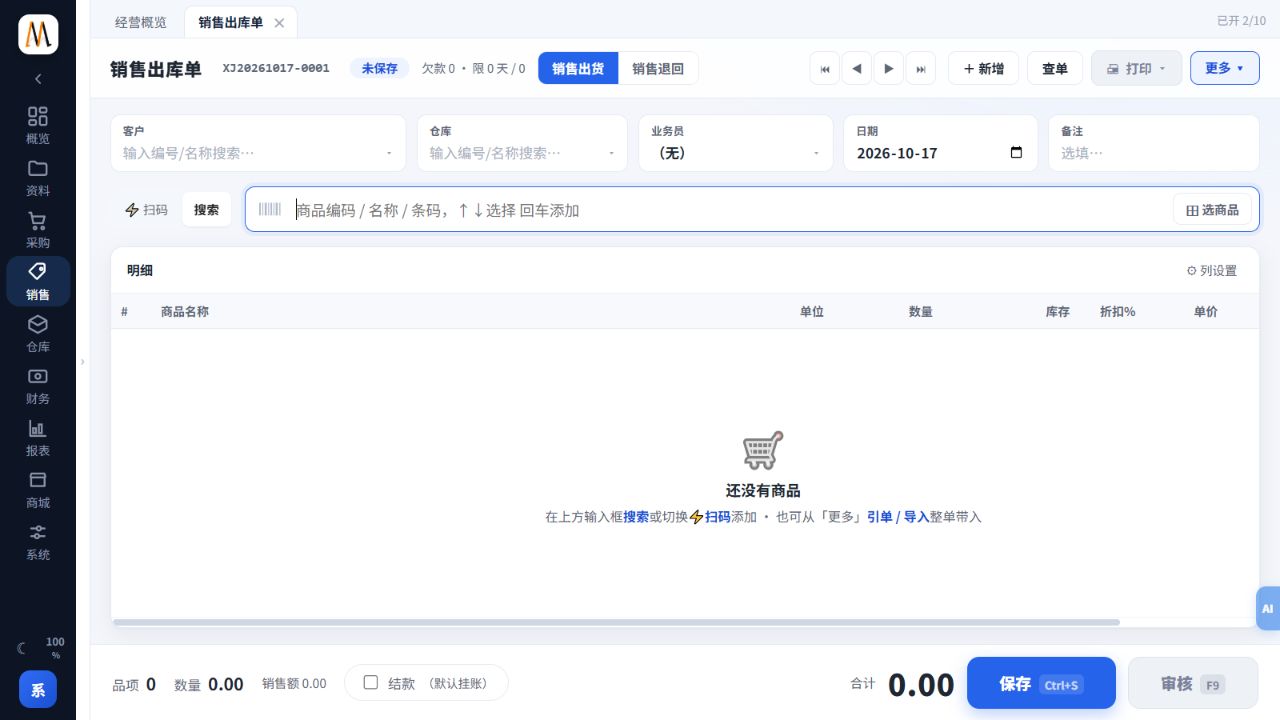Save the order with 保存 button
Screen dimensions: 1280x720
(1041, 684)
